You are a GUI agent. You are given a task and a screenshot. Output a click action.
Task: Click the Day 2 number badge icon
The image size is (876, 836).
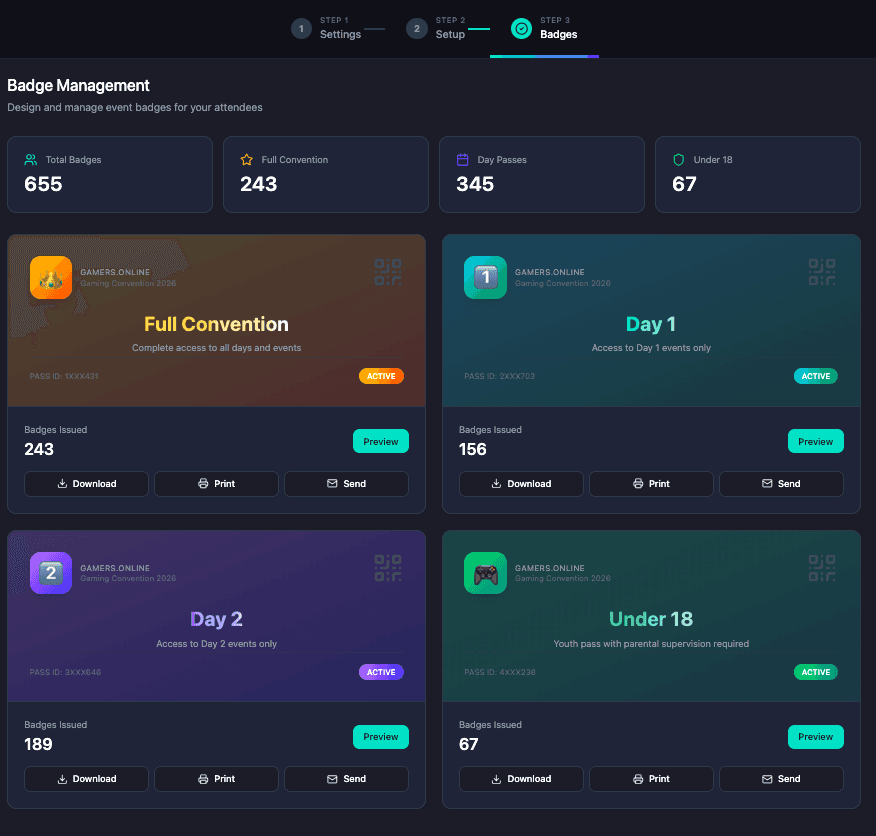[x=51, y=573]
